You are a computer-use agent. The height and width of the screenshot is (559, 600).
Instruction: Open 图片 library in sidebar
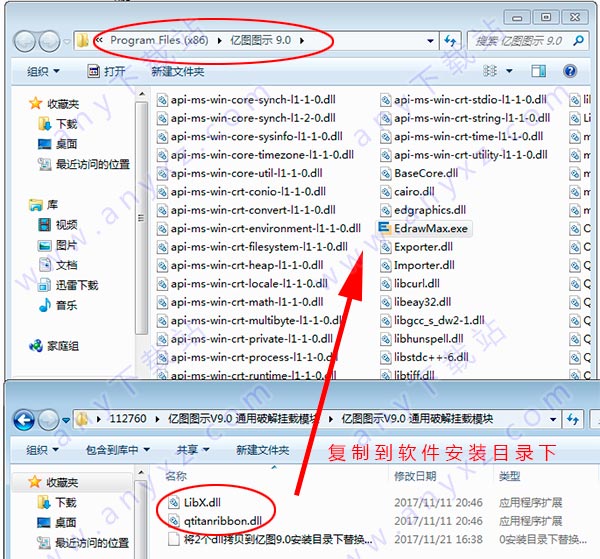click(x=58, y=245)
